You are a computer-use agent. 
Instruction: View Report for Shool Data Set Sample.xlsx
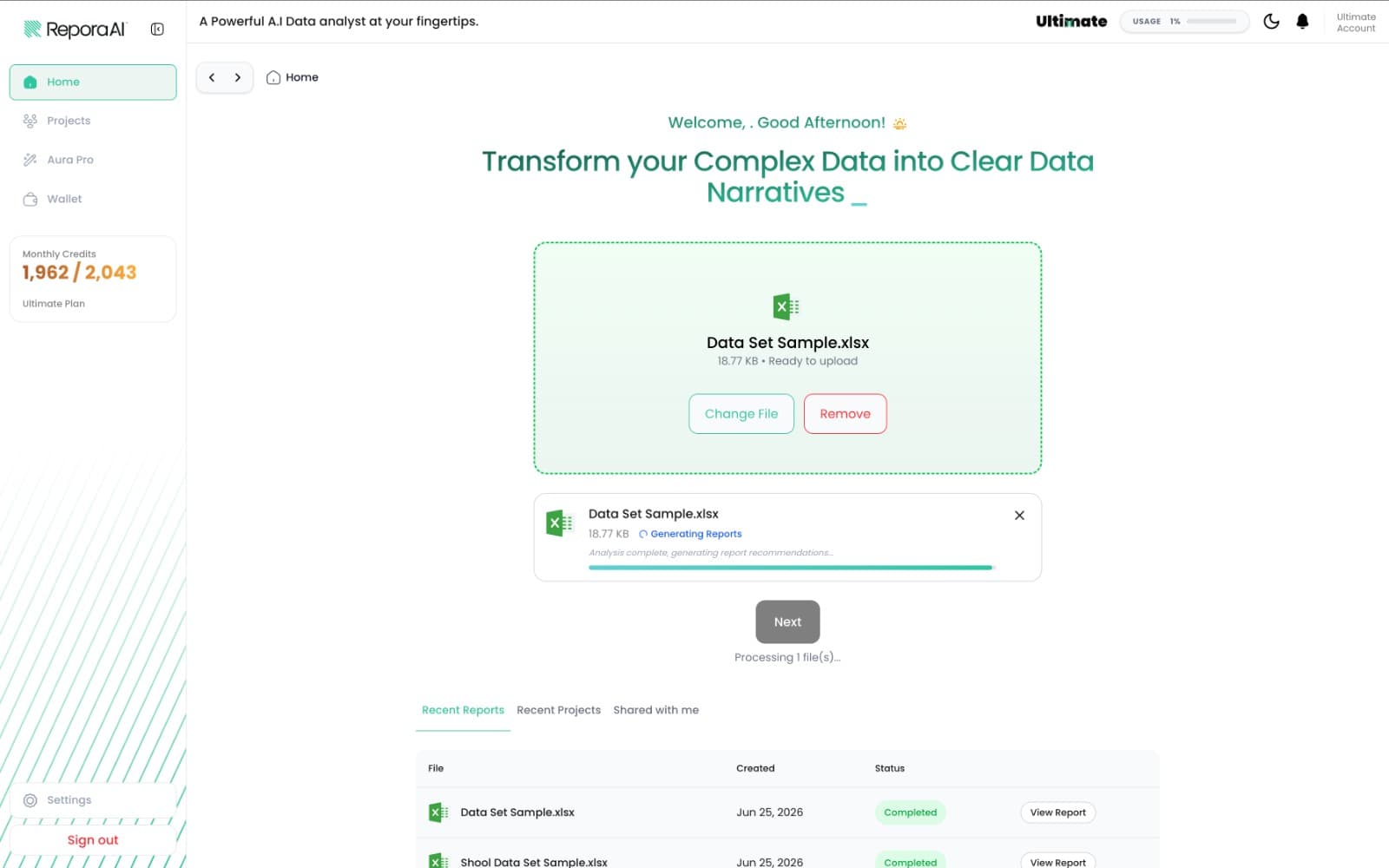pos(1057,862)
